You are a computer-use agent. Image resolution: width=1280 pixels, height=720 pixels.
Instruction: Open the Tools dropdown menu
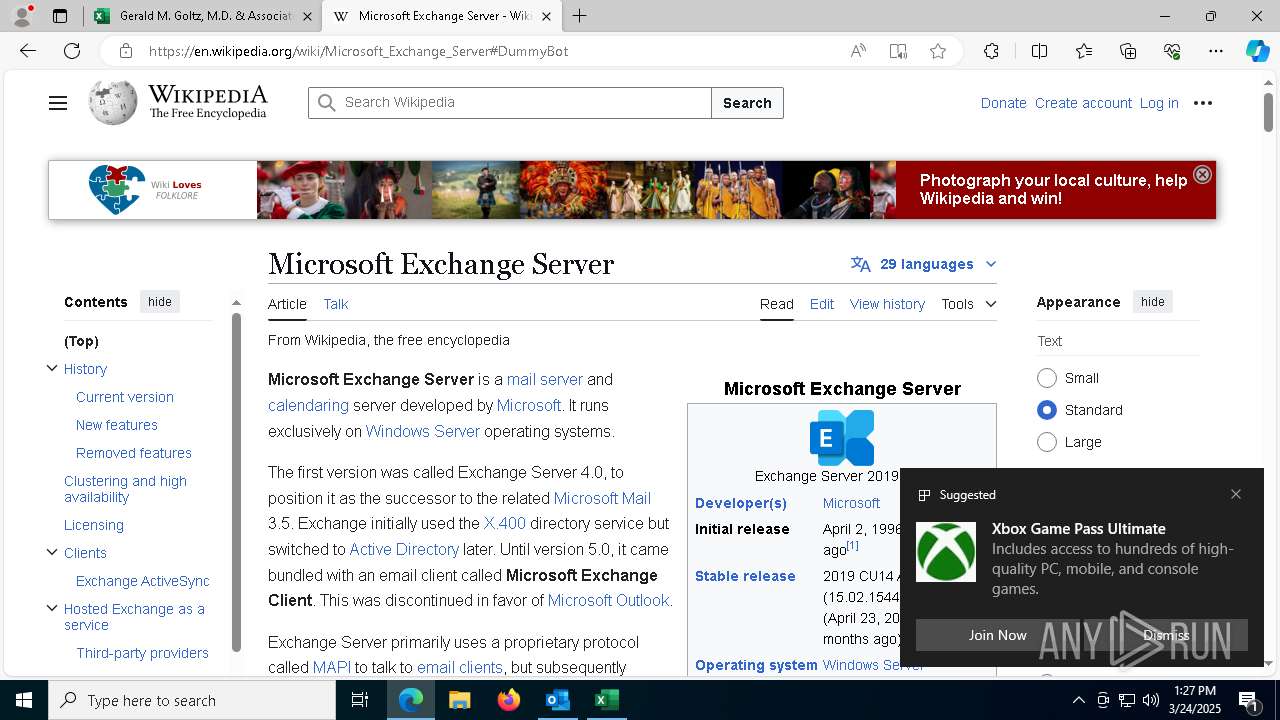pos(968,304)
